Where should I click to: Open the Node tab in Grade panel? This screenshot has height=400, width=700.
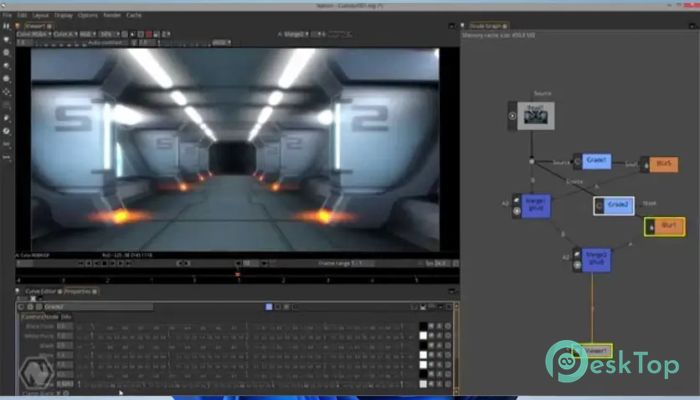tap(51, 317)
